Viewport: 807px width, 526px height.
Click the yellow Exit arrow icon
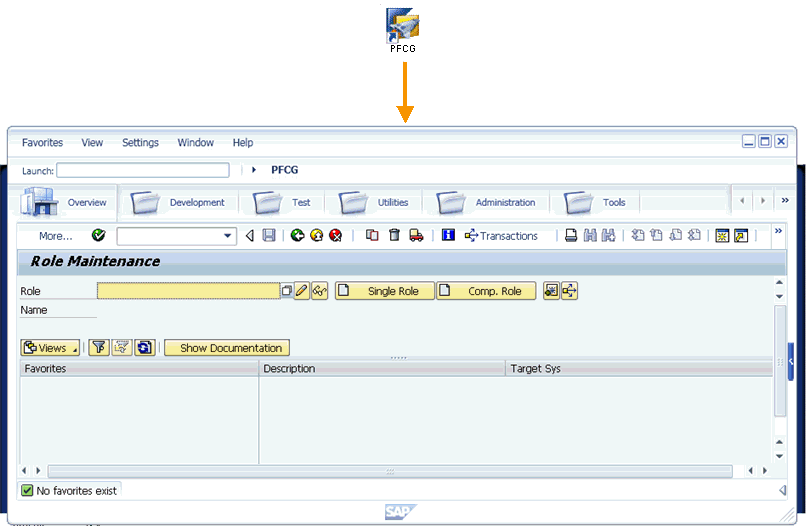(x=317, y=235)
